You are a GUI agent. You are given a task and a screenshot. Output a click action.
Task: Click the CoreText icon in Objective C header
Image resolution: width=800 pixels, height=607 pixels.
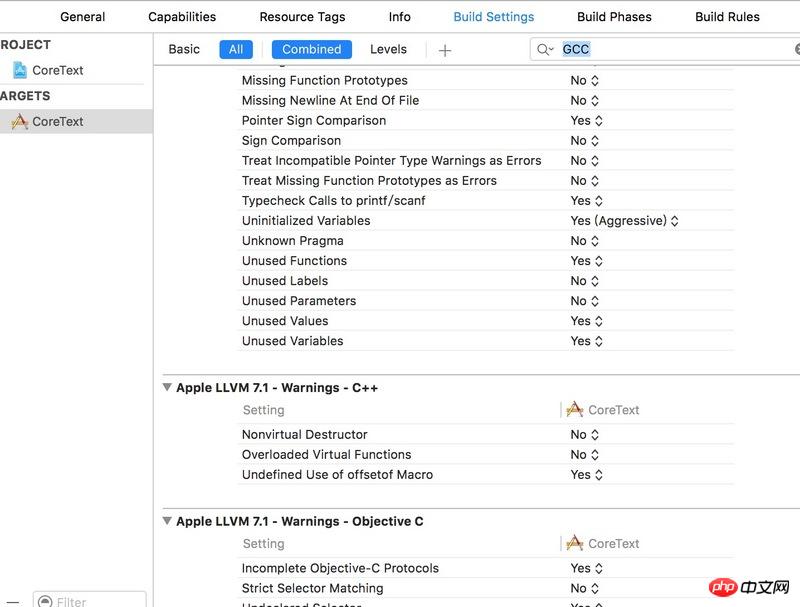point(574,544)
